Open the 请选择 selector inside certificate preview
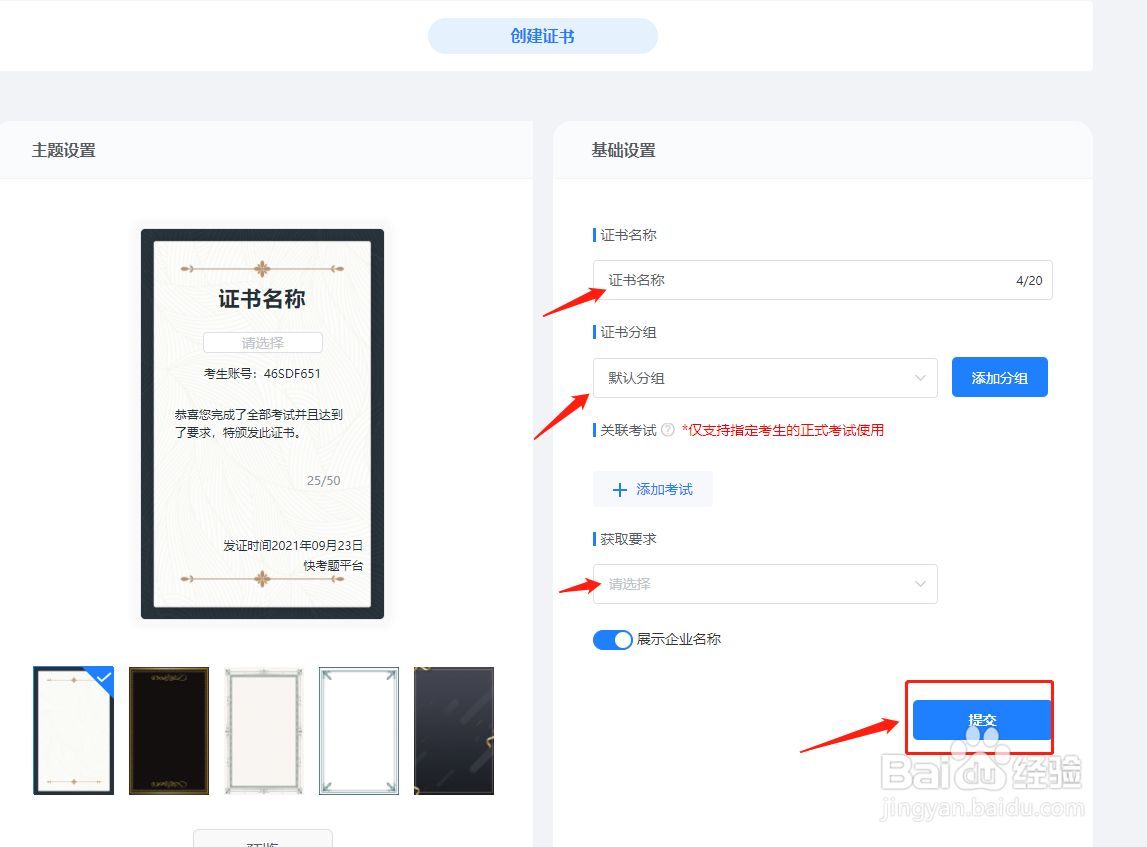1147x847 pixels. click(x=262, y=342)
